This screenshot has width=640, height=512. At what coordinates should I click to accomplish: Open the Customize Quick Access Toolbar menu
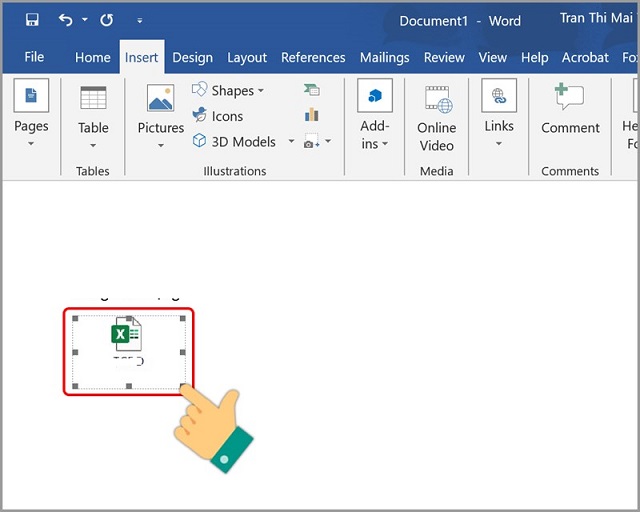pyautogui.click(x=139, y=20)
